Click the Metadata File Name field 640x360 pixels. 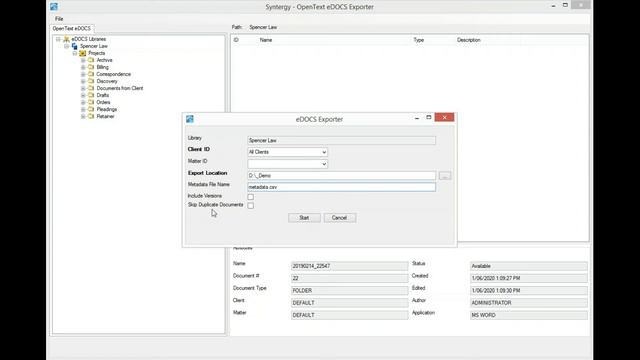pyautogui.click(x=341, y=187)
